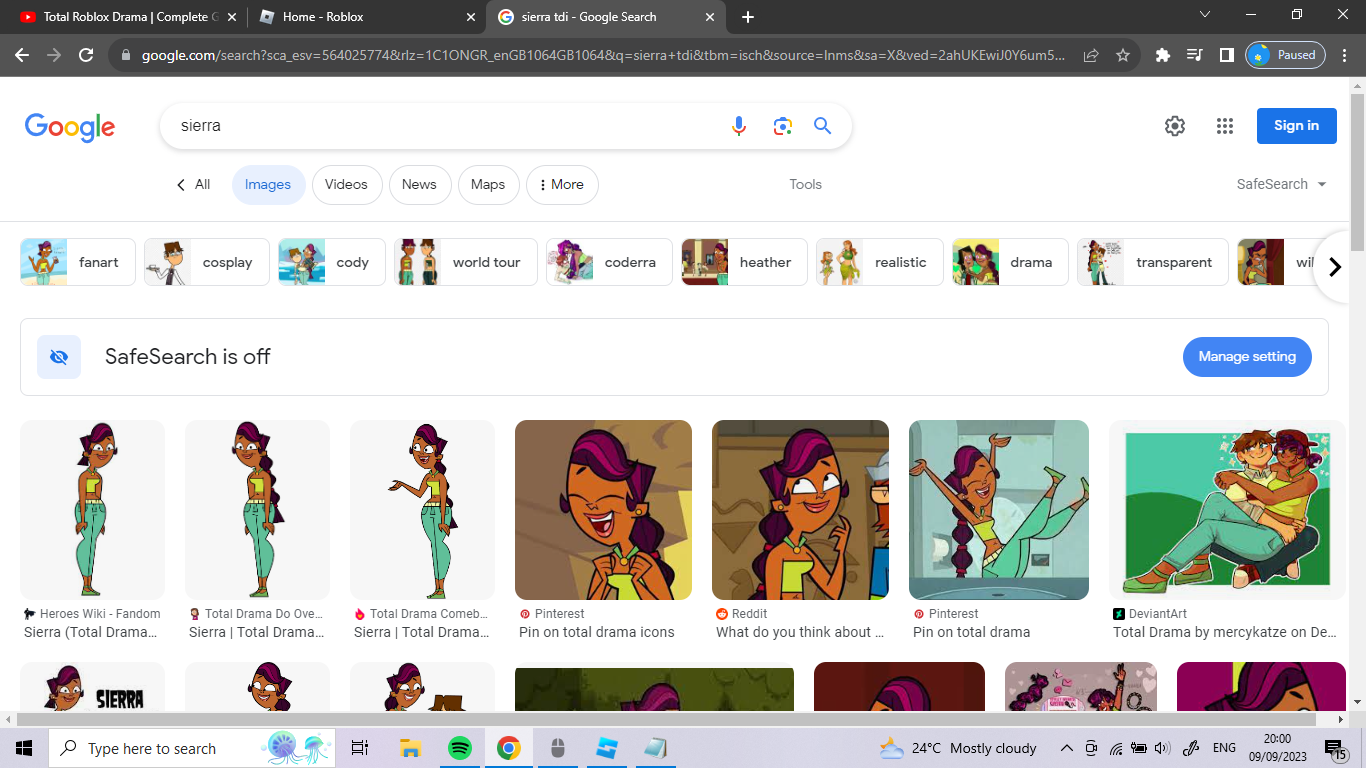Screen dimensions: 1366x768
Task: Expand the More search filters menu
Action: point(562,184)
